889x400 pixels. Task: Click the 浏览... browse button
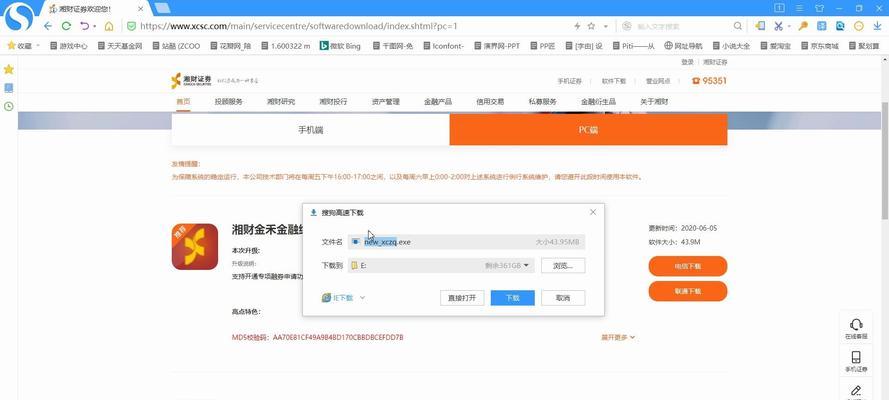pos(562,265)
